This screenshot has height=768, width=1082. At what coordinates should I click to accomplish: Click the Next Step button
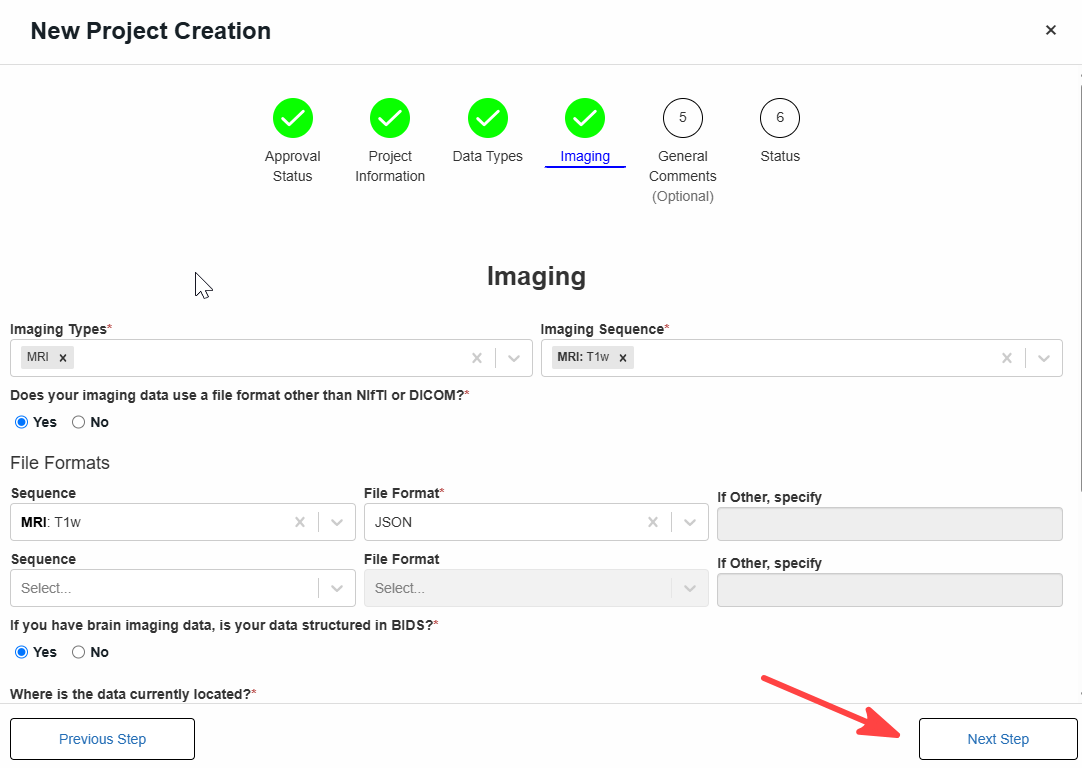998,739
